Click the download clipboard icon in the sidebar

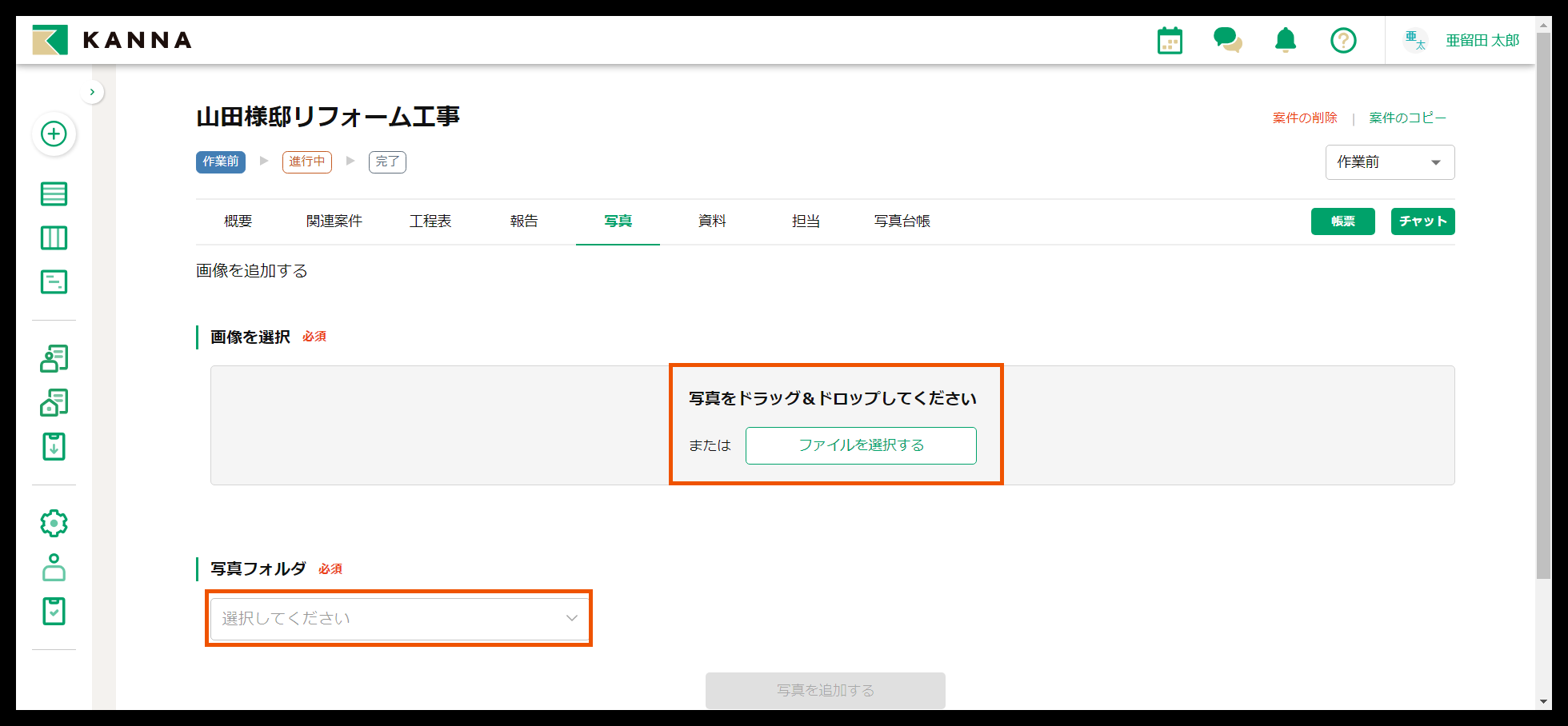coord(54,446)
